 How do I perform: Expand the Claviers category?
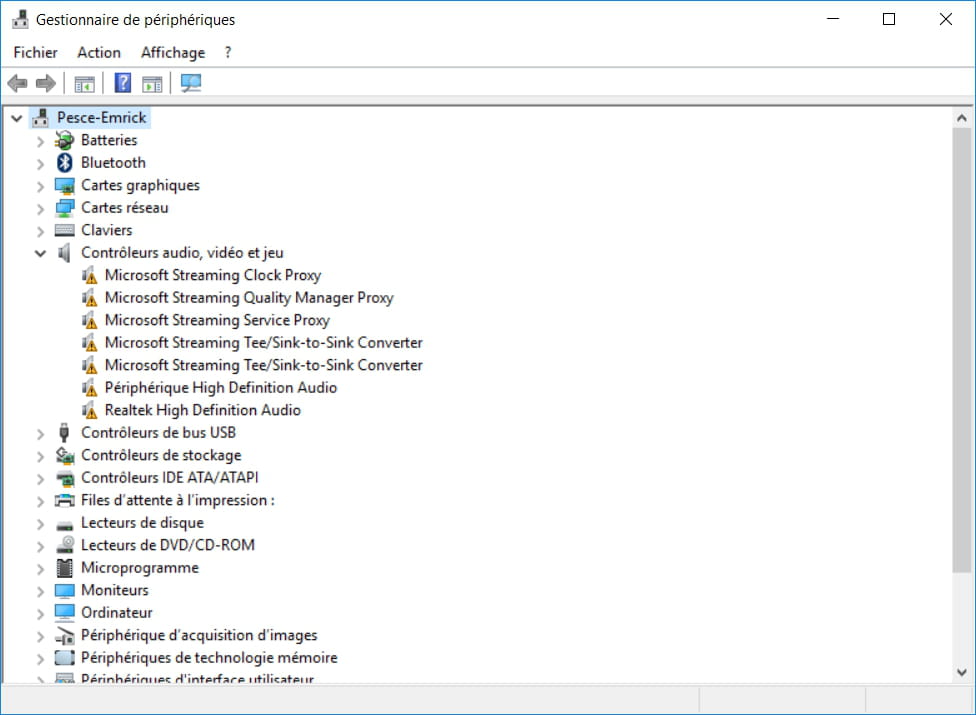[40, 231]
